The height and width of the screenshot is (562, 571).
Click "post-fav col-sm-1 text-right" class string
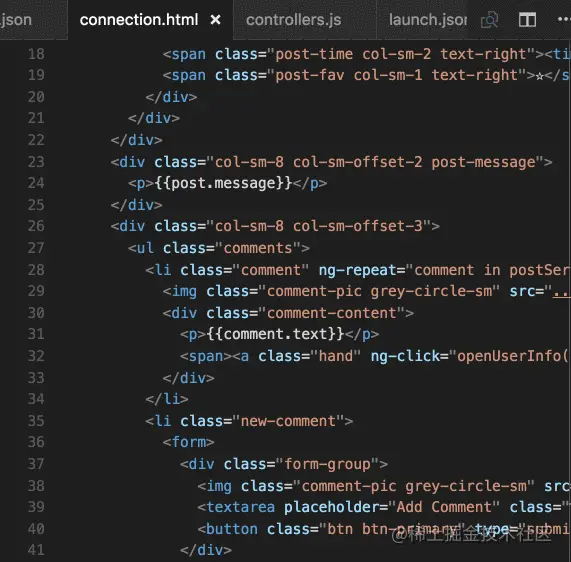coord(397,75)
